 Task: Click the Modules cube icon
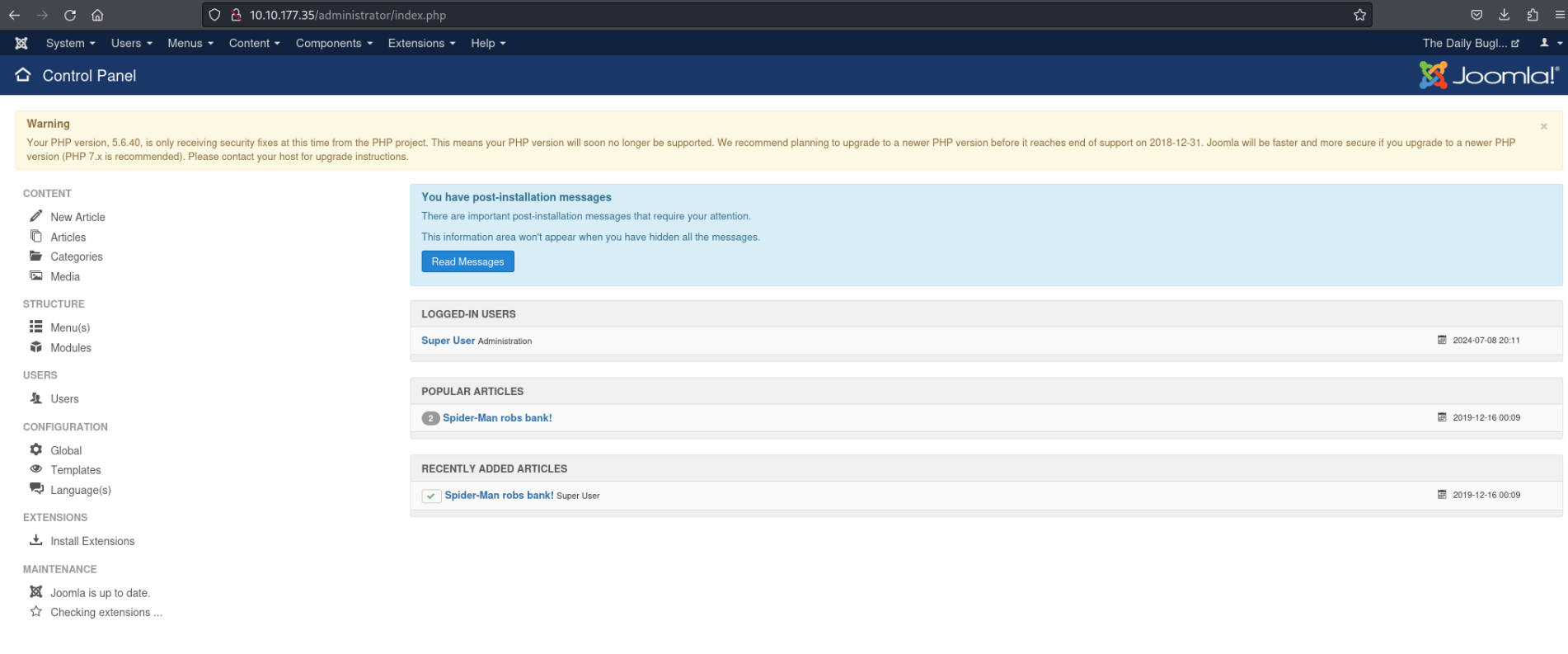pyautogui.click(x=36, y=347)
